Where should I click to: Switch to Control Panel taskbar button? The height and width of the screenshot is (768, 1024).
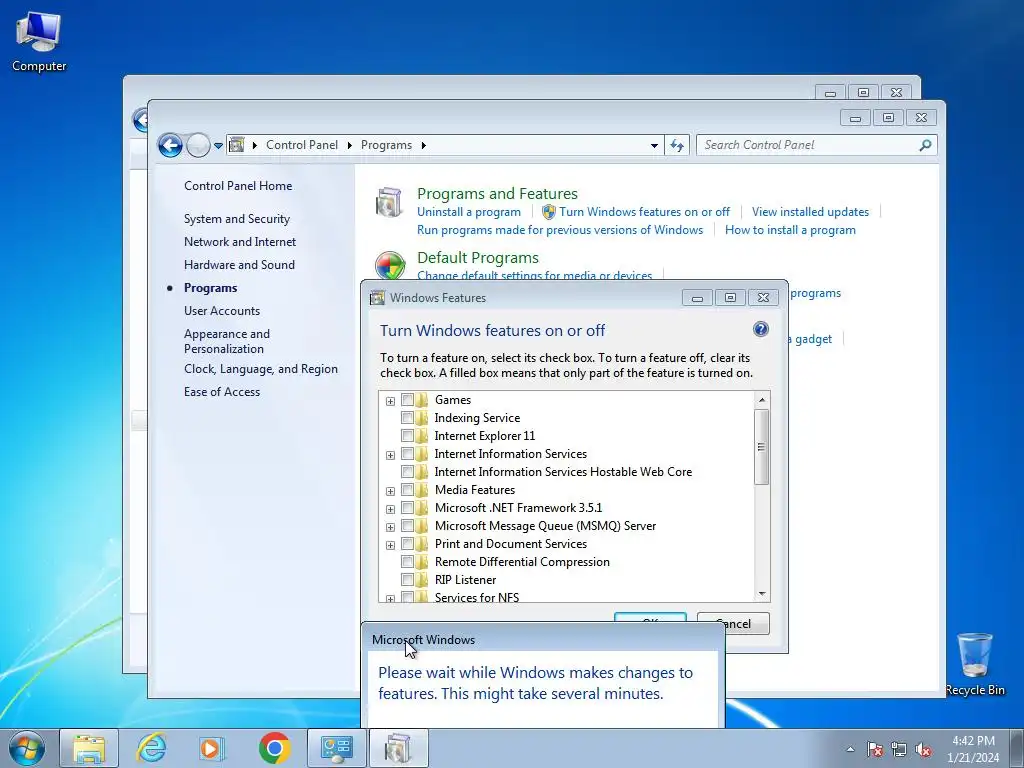(336, 748)
